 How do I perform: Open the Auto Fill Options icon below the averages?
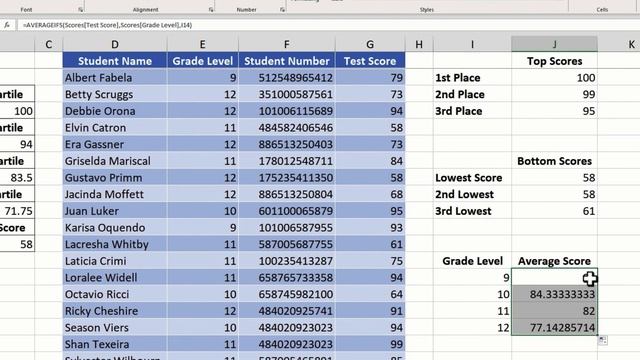click(x=603, y=340)
